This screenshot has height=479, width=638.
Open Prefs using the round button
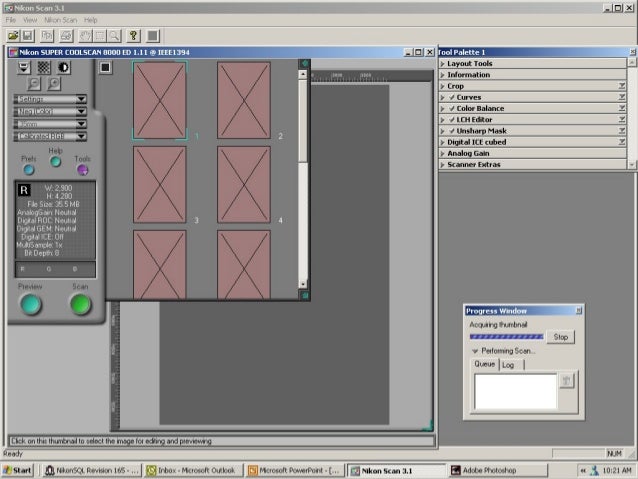tap(29, 170)
